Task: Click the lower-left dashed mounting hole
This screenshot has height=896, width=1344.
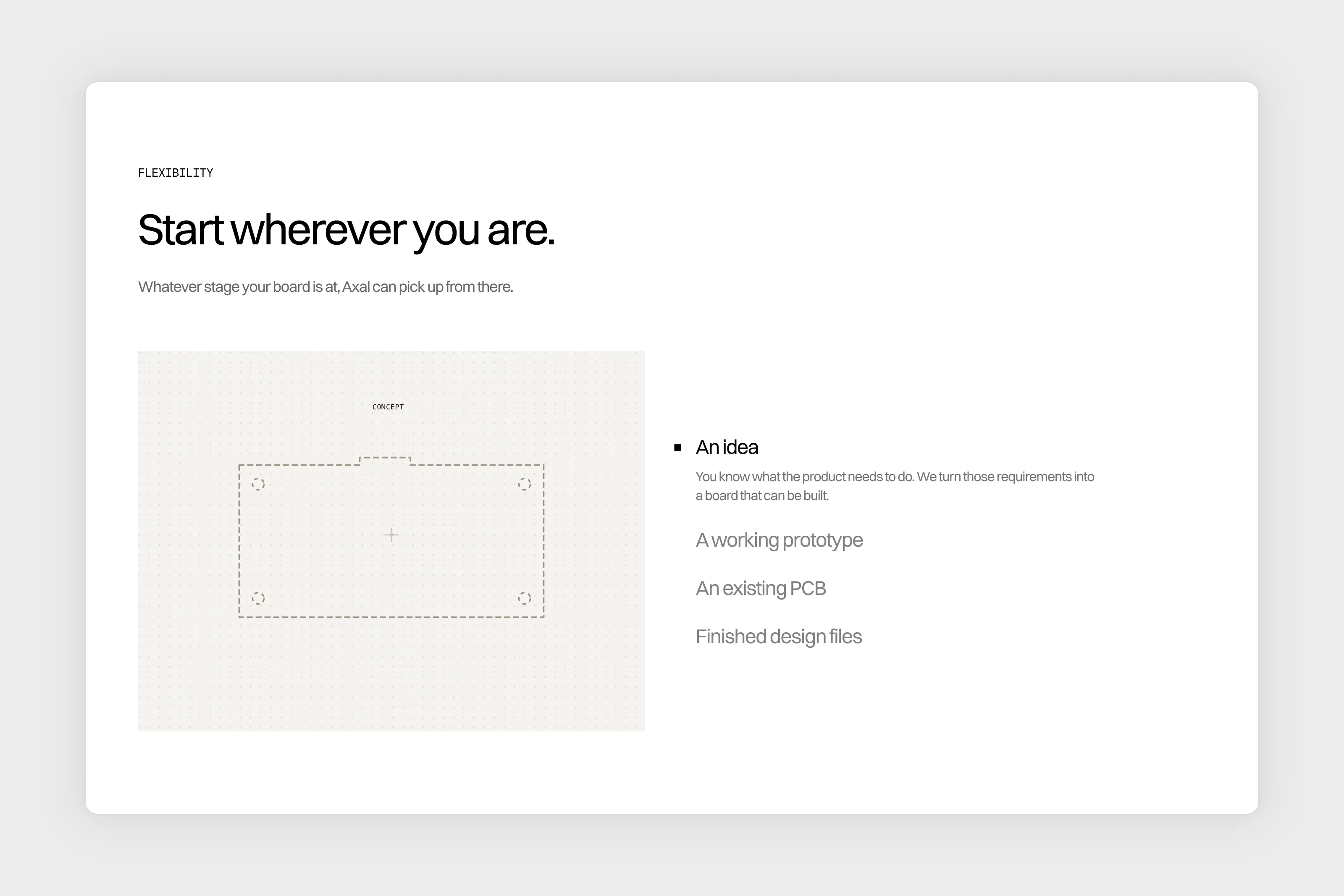Action: tap(258, 598)
